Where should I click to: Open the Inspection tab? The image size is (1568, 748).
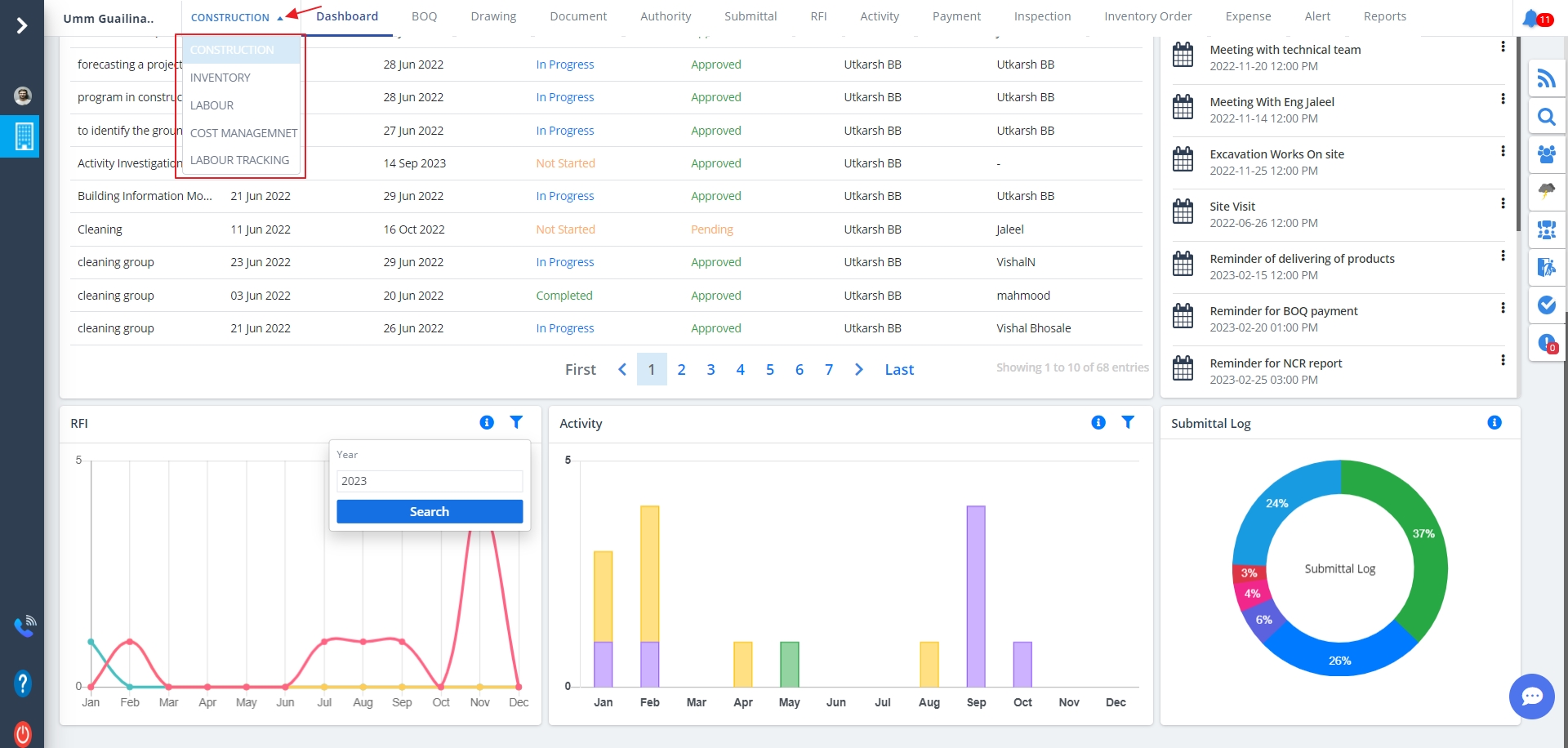[1042, 16]
